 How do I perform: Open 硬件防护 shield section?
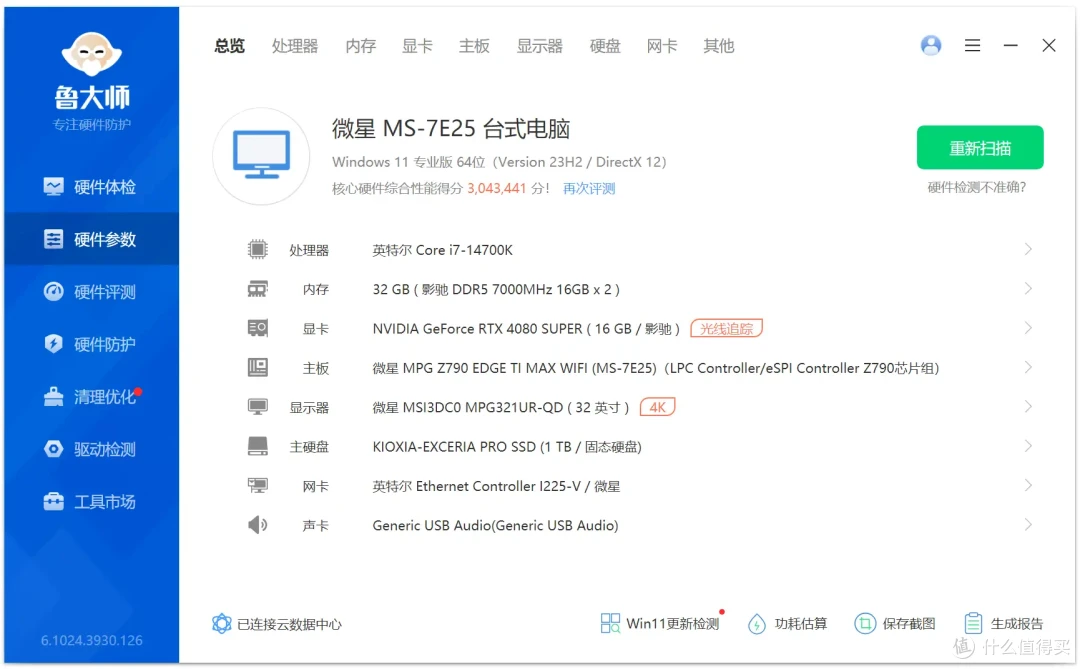tap(90, 344)
